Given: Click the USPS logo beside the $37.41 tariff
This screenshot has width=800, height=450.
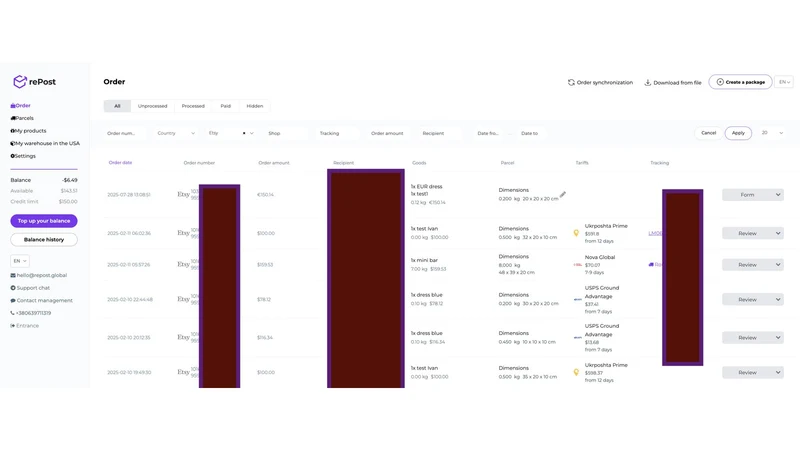Looking at the screenshot, I should click(x=578, y=299).
